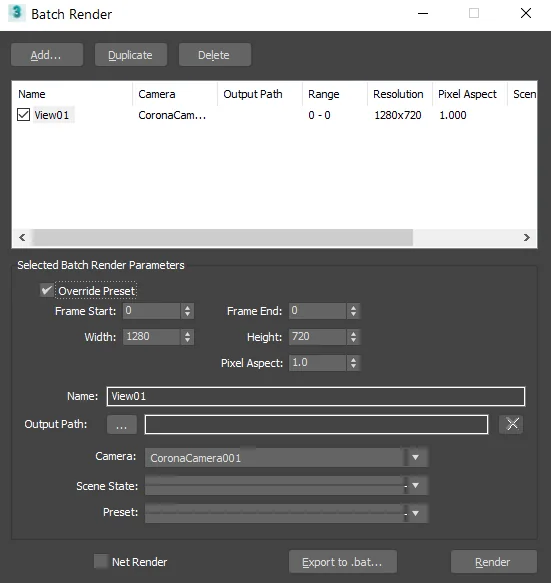
Task: Click the Pixel Aspect value field
Action: (x=318, y=363)
